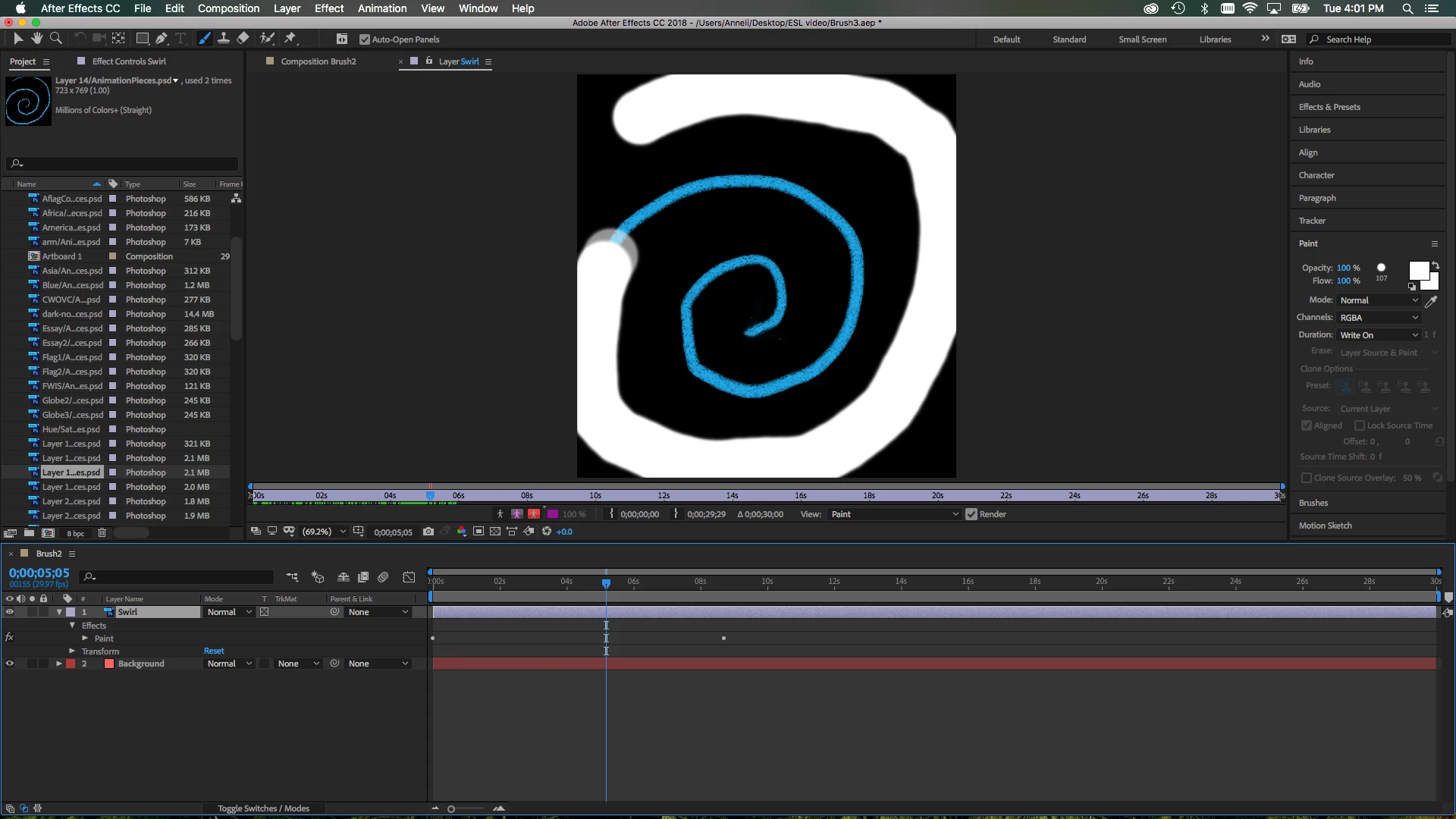The height and width of the screenshot is (819, 1456).
Task: Uncheck the Render checkbox
Action: [971, 514]
